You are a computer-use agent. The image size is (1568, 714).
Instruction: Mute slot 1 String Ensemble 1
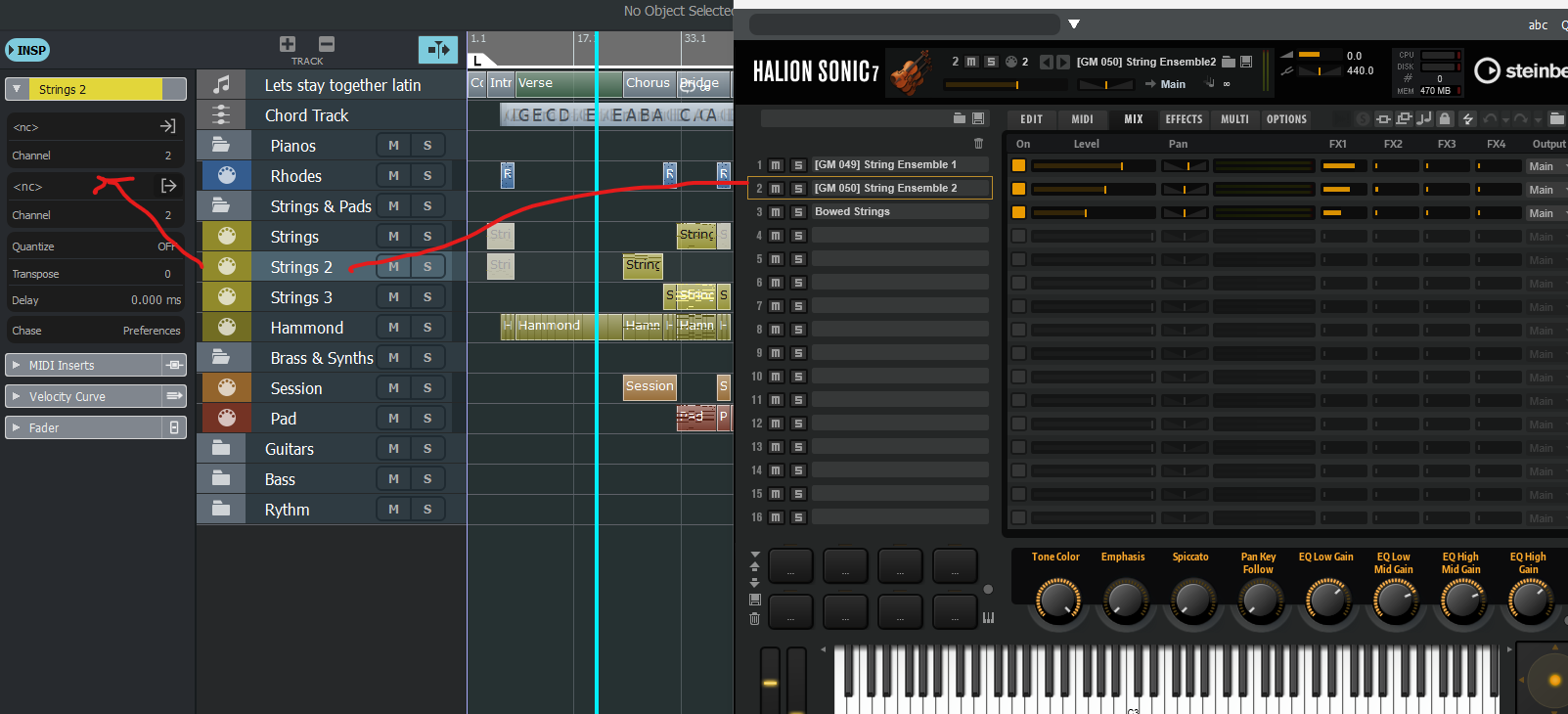[776, 165]
